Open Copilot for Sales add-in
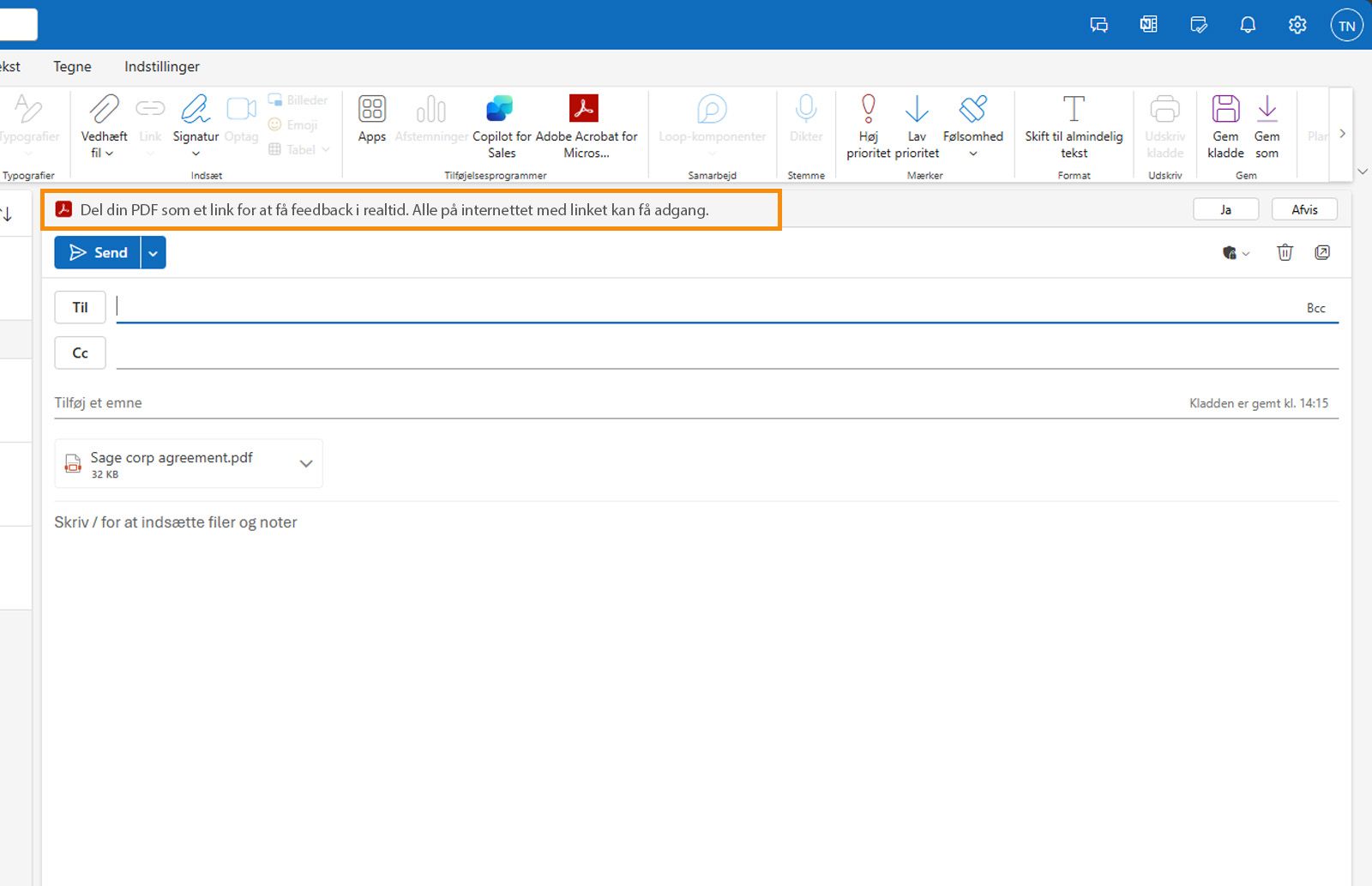 coord(500,124)
